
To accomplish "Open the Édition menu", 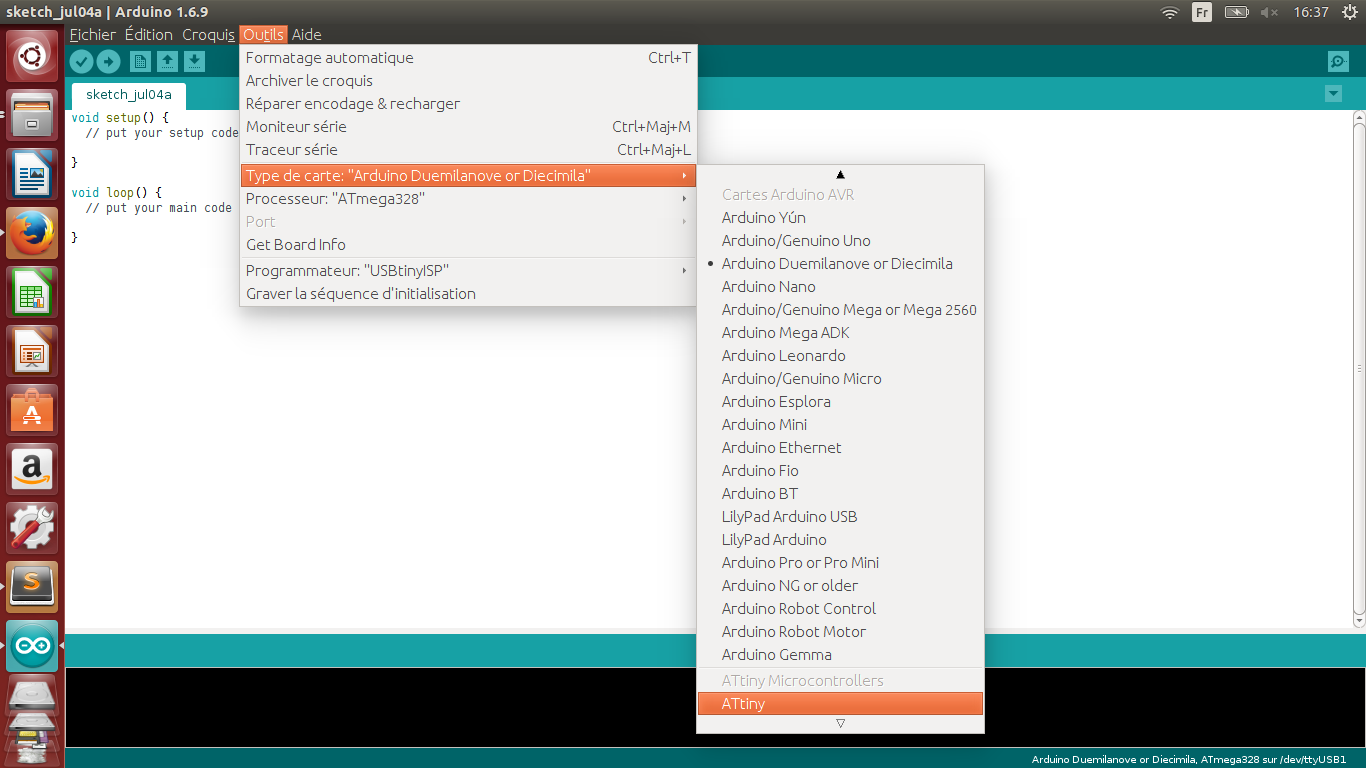I will click(149, 34).
